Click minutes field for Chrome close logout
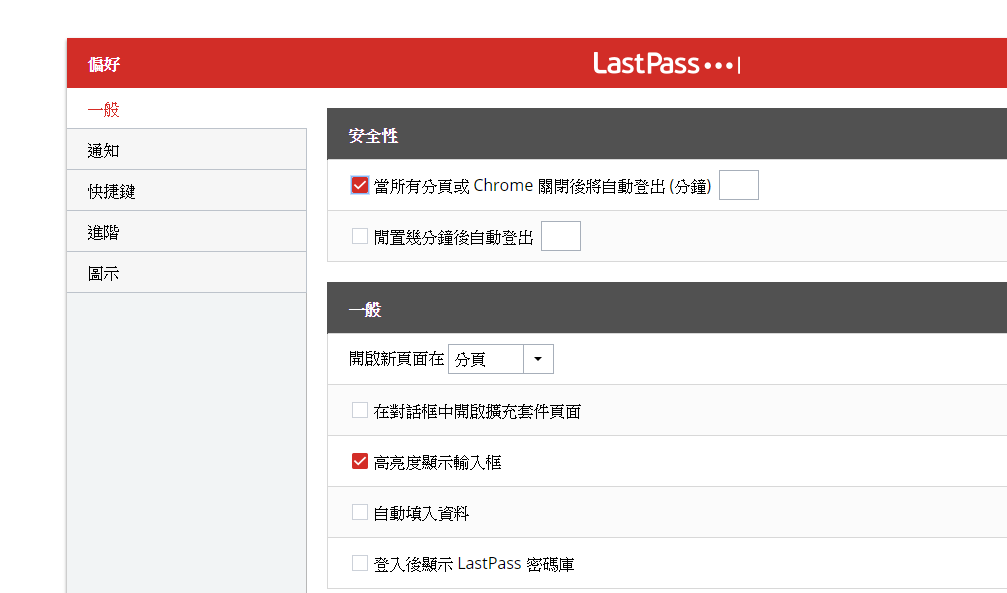The image size is (1007, 593). (739, 185)
